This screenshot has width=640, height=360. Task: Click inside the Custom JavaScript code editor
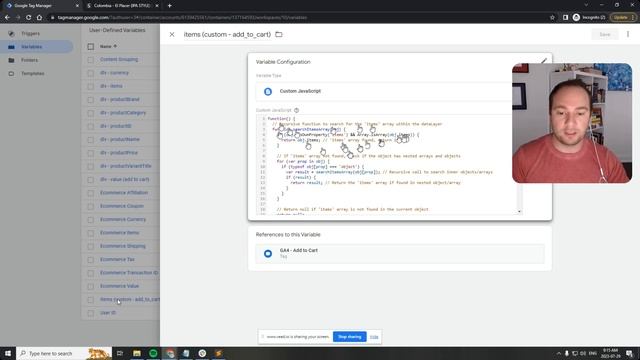click(389, 164)
